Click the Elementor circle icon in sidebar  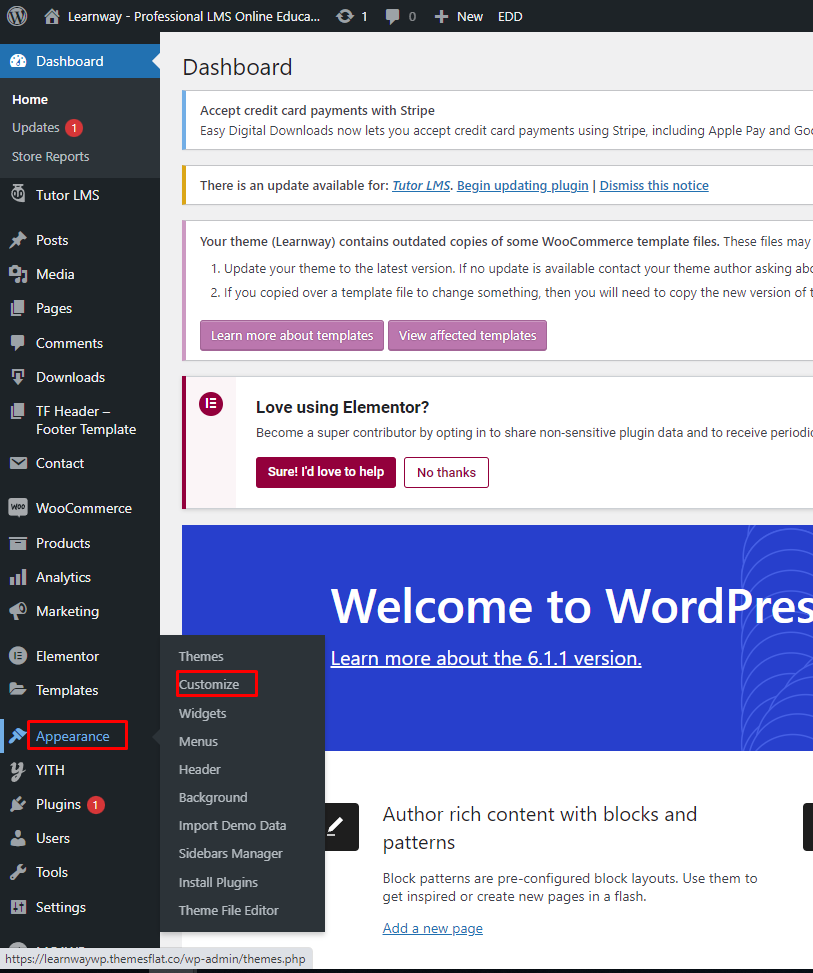point(18,656)
